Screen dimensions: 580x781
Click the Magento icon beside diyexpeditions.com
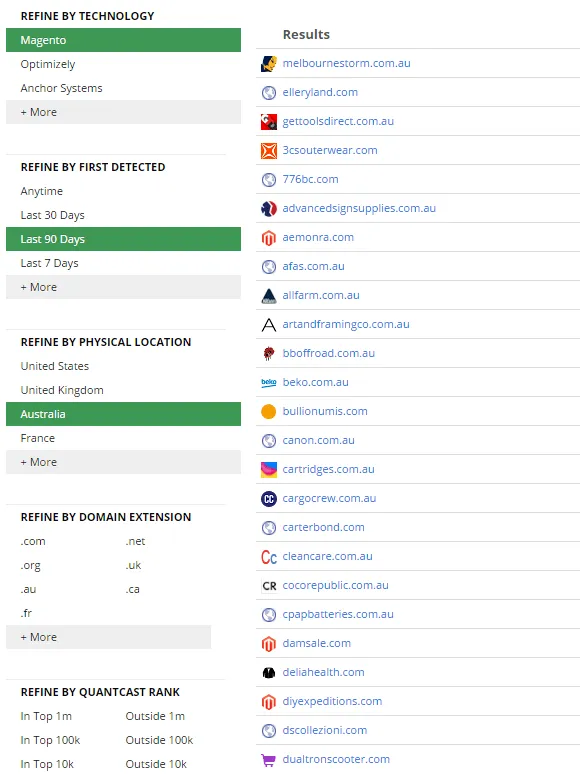pyautogui.click(x=269, y=701)
